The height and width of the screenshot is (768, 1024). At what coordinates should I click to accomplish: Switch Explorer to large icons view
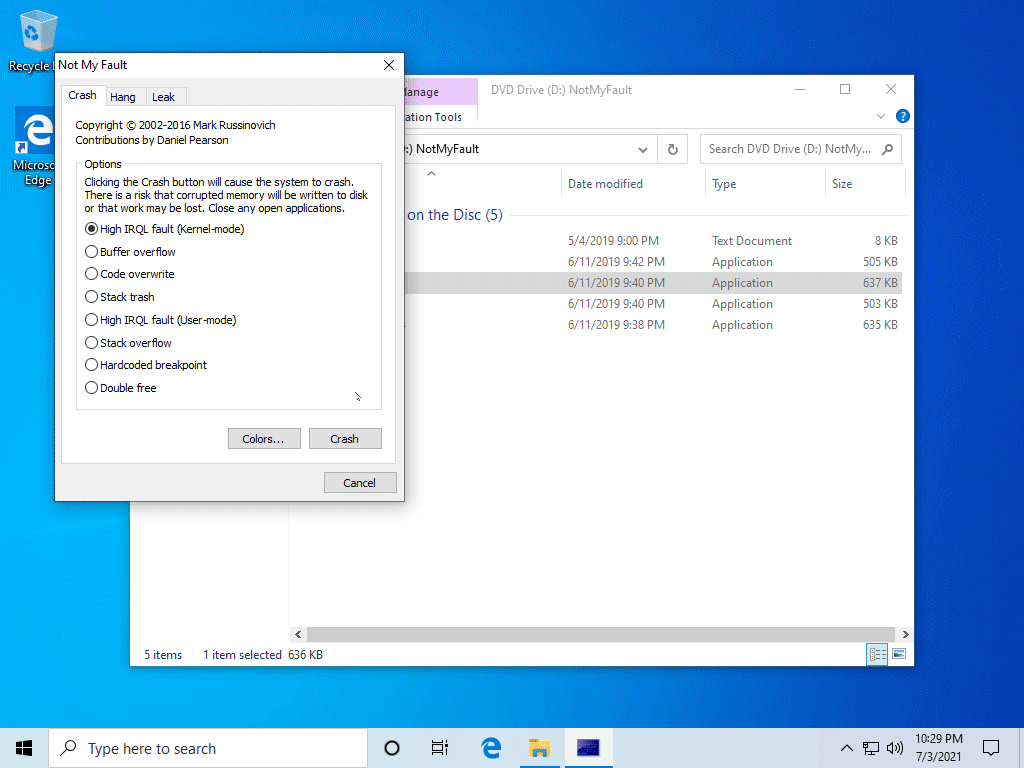[x=899, y=654]
